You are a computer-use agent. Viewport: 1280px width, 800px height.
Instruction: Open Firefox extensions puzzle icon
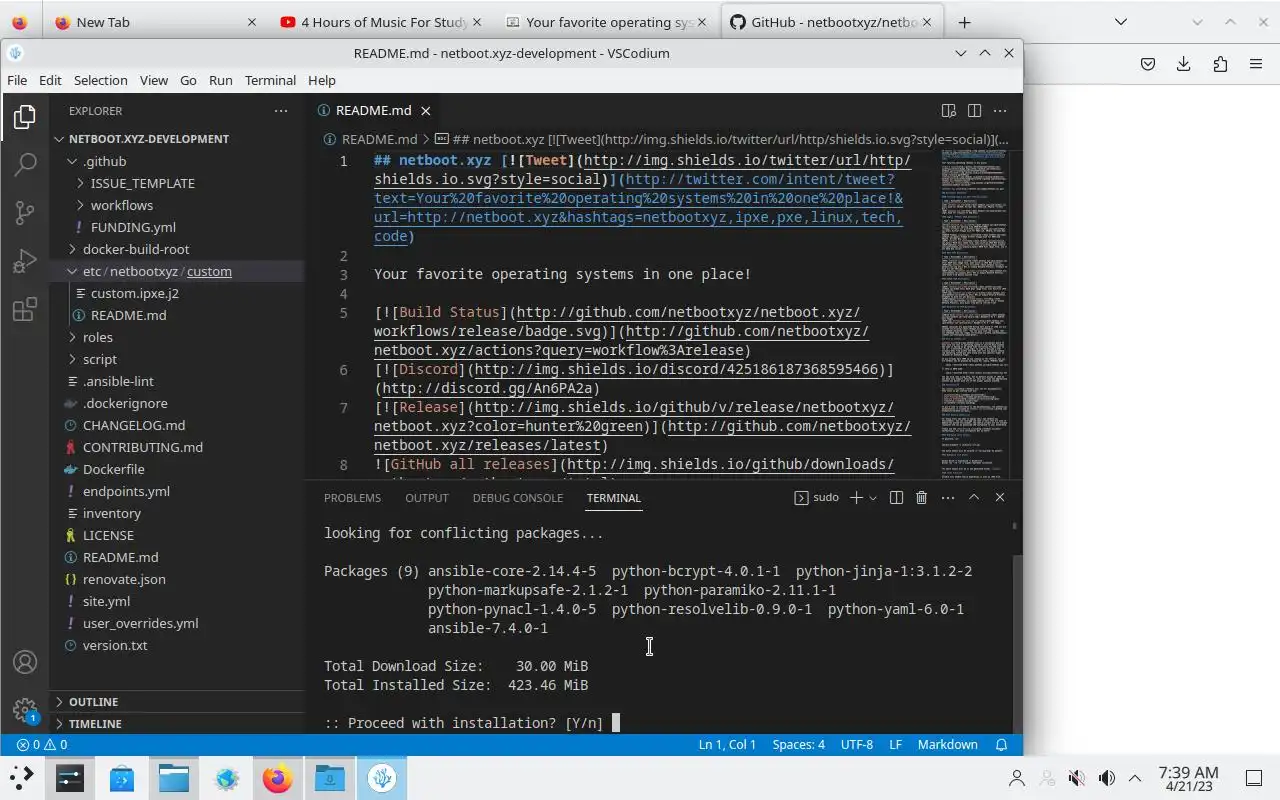1220,64
